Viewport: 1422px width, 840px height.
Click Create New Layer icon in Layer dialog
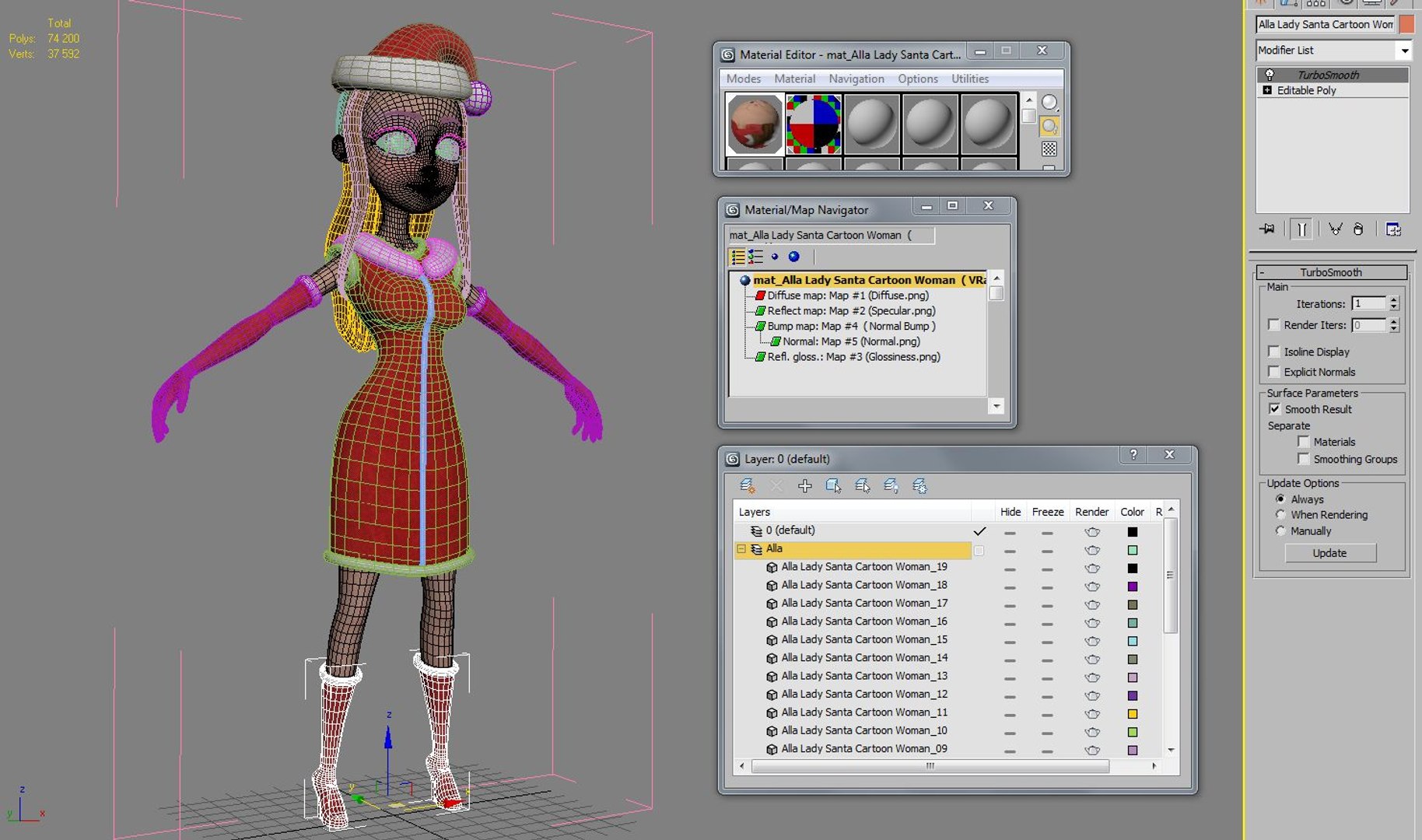click(748, 486)
